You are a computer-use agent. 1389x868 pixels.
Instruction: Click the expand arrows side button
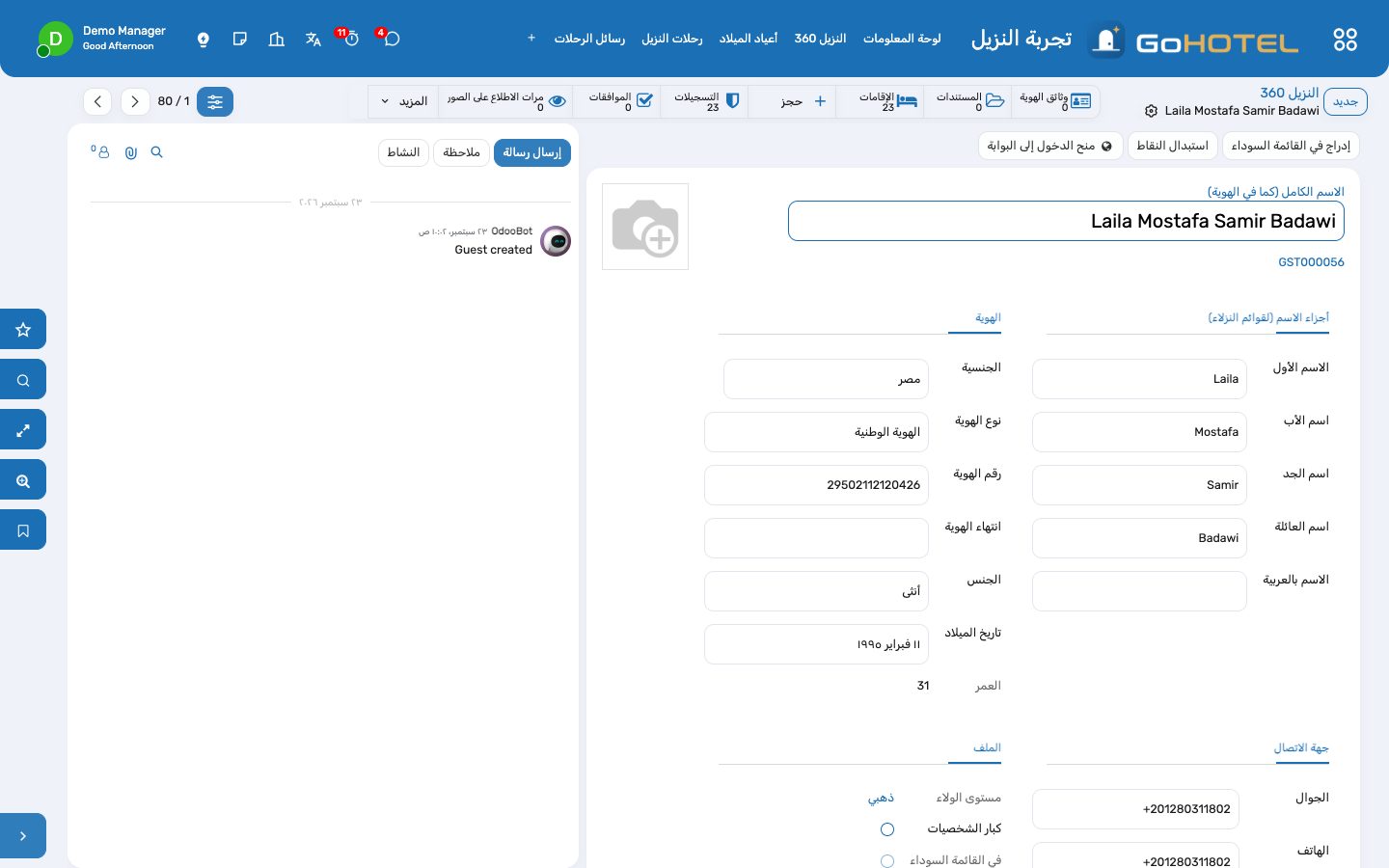click(x=23, y=429)
